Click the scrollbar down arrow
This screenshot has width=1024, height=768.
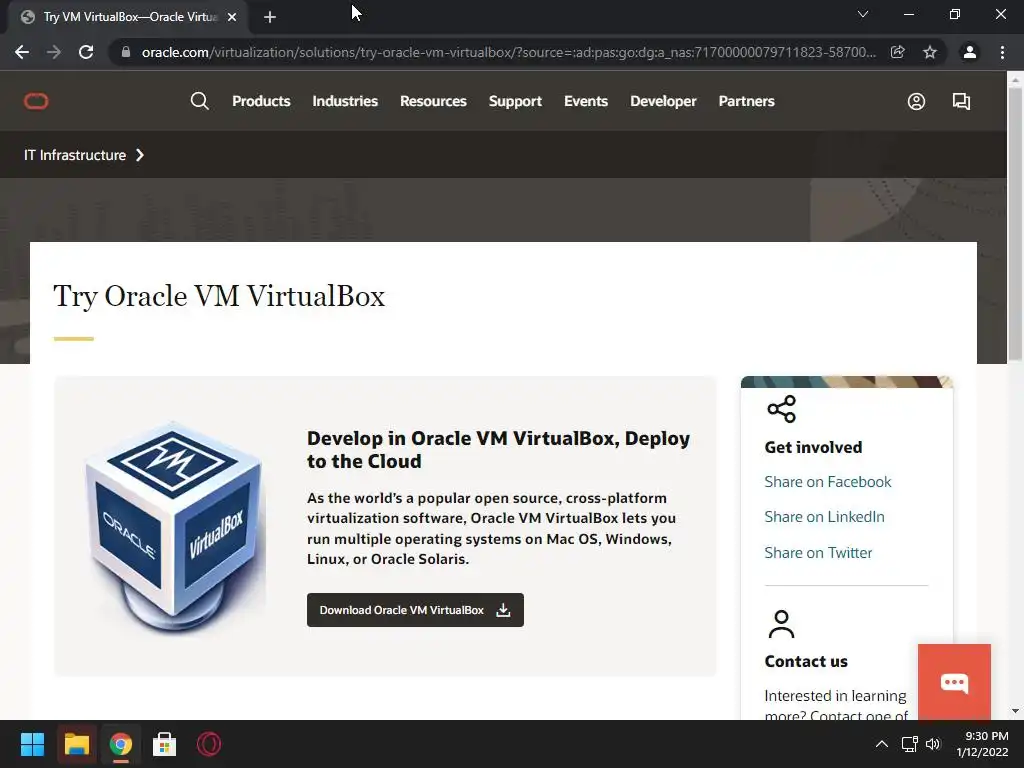tap(1015, 711)
